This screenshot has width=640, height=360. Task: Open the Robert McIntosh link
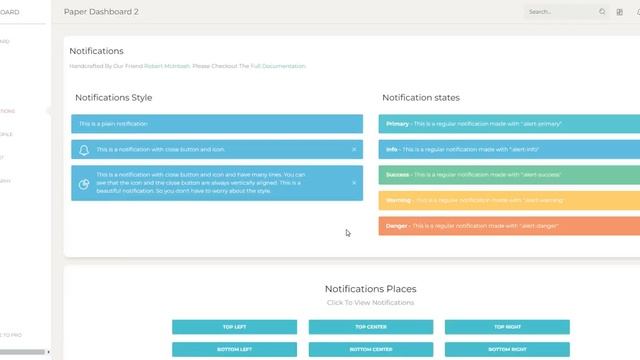[x=167, y=66]
